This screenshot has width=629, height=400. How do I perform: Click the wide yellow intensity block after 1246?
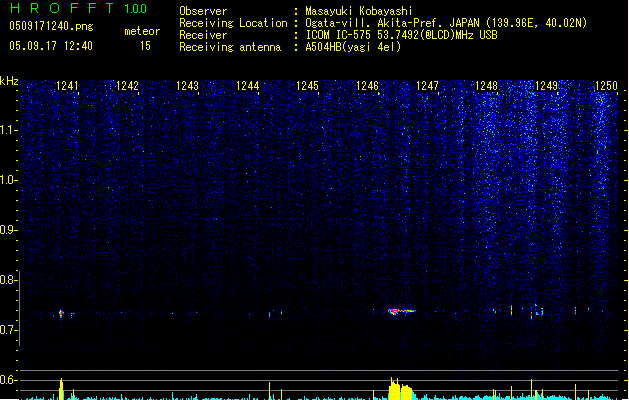pyautogui.click(x=400, y=391)
